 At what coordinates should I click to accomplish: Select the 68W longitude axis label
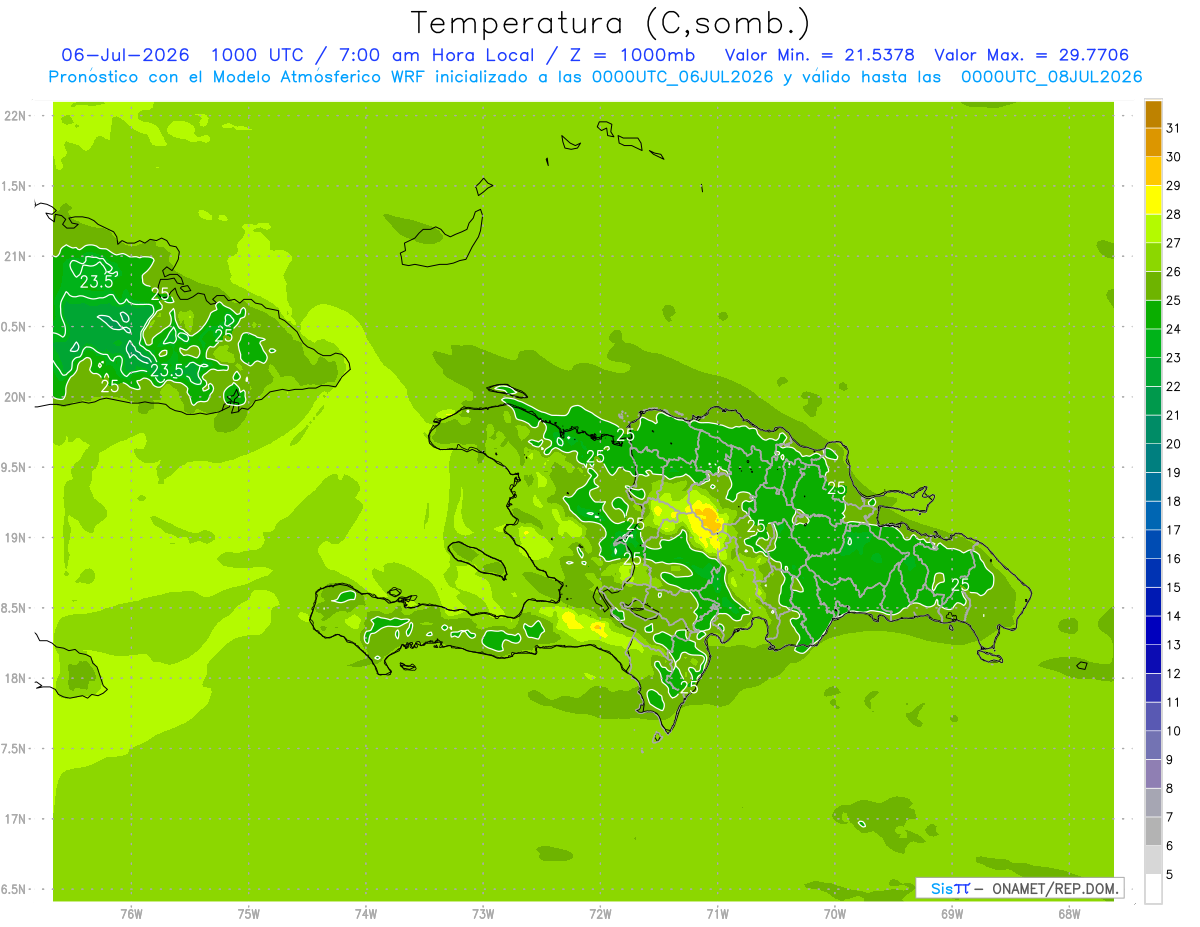click(x=1069, y=914)
